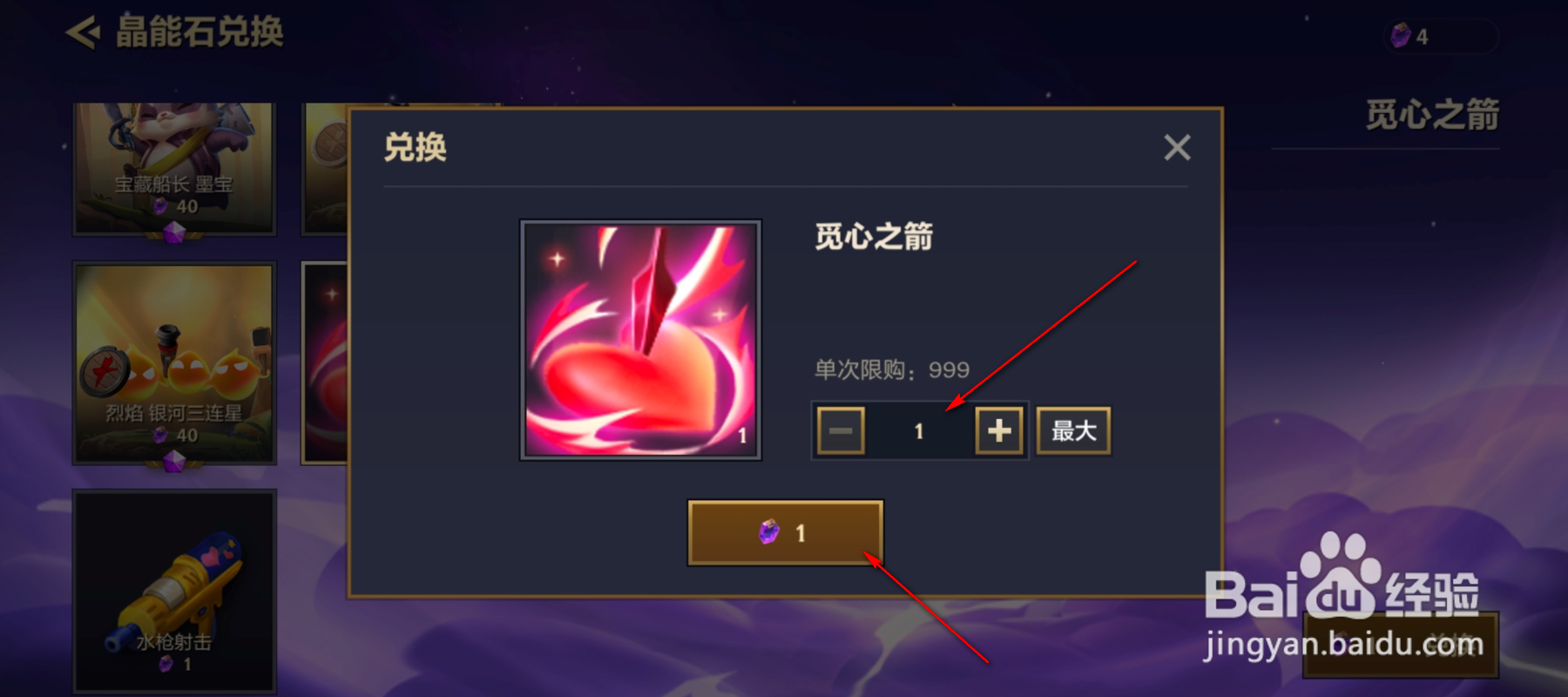Click the 觅心之箭 heading on right panel
Viewport: 1568px width, 697px height.
point(1432,115)
